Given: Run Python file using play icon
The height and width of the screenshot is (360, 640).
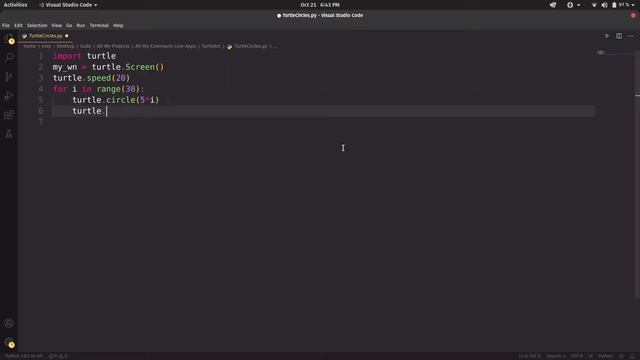Looking at the screenshot, I should (607, 36).
